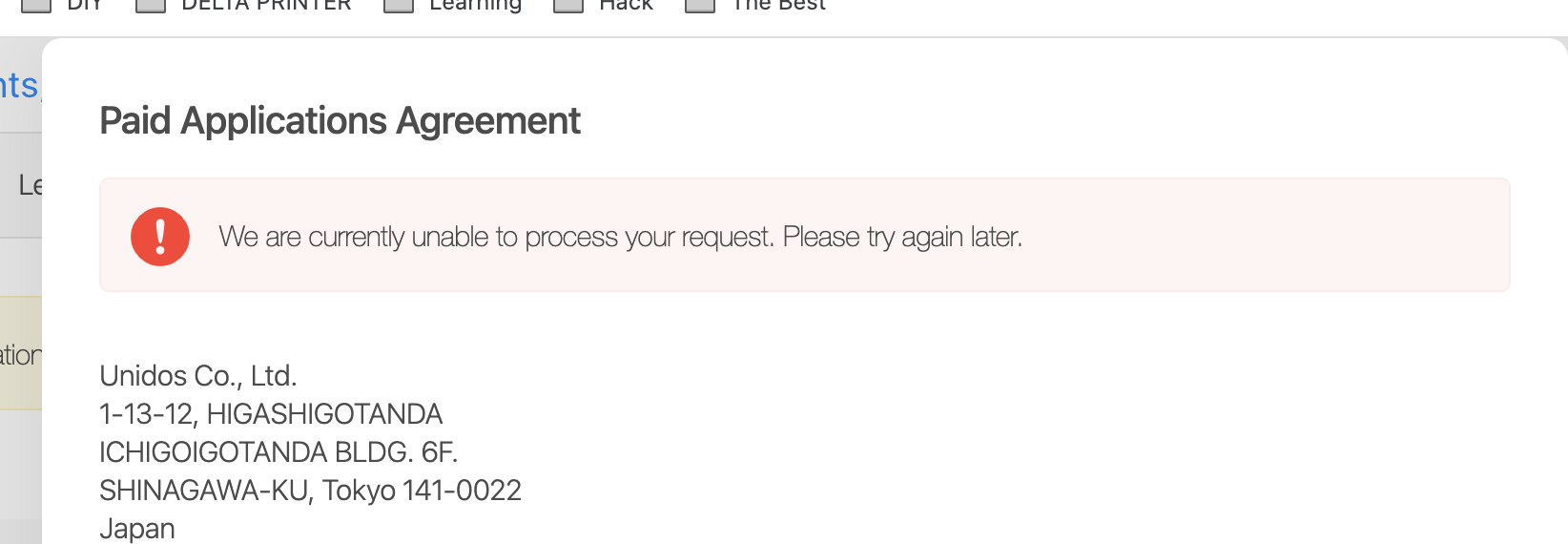
Task: Expand the Hack bookmarks folder label
Action: 626,5
